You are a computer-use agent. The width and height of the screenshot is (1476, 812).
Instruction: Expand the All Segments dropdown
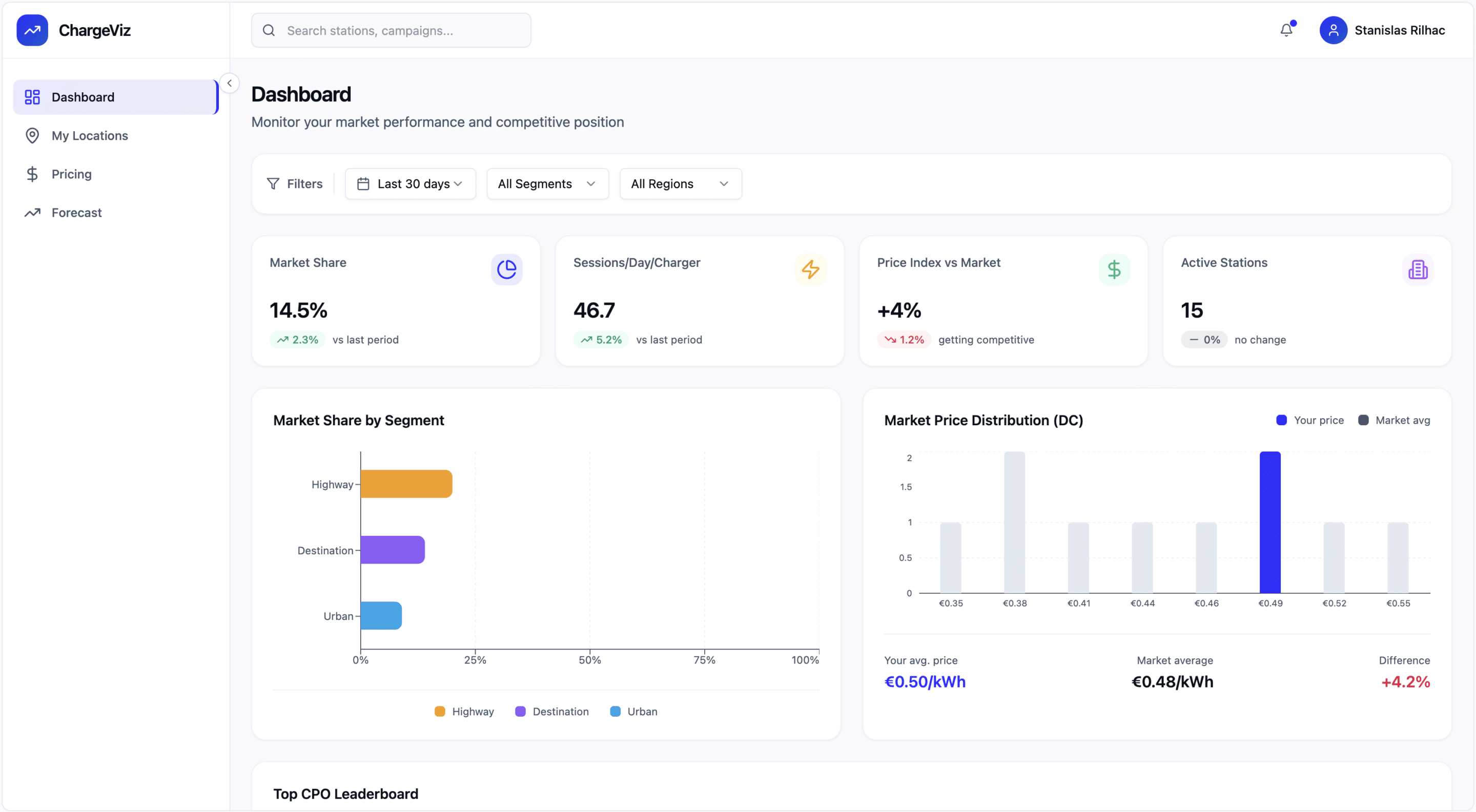click(547, 184)
